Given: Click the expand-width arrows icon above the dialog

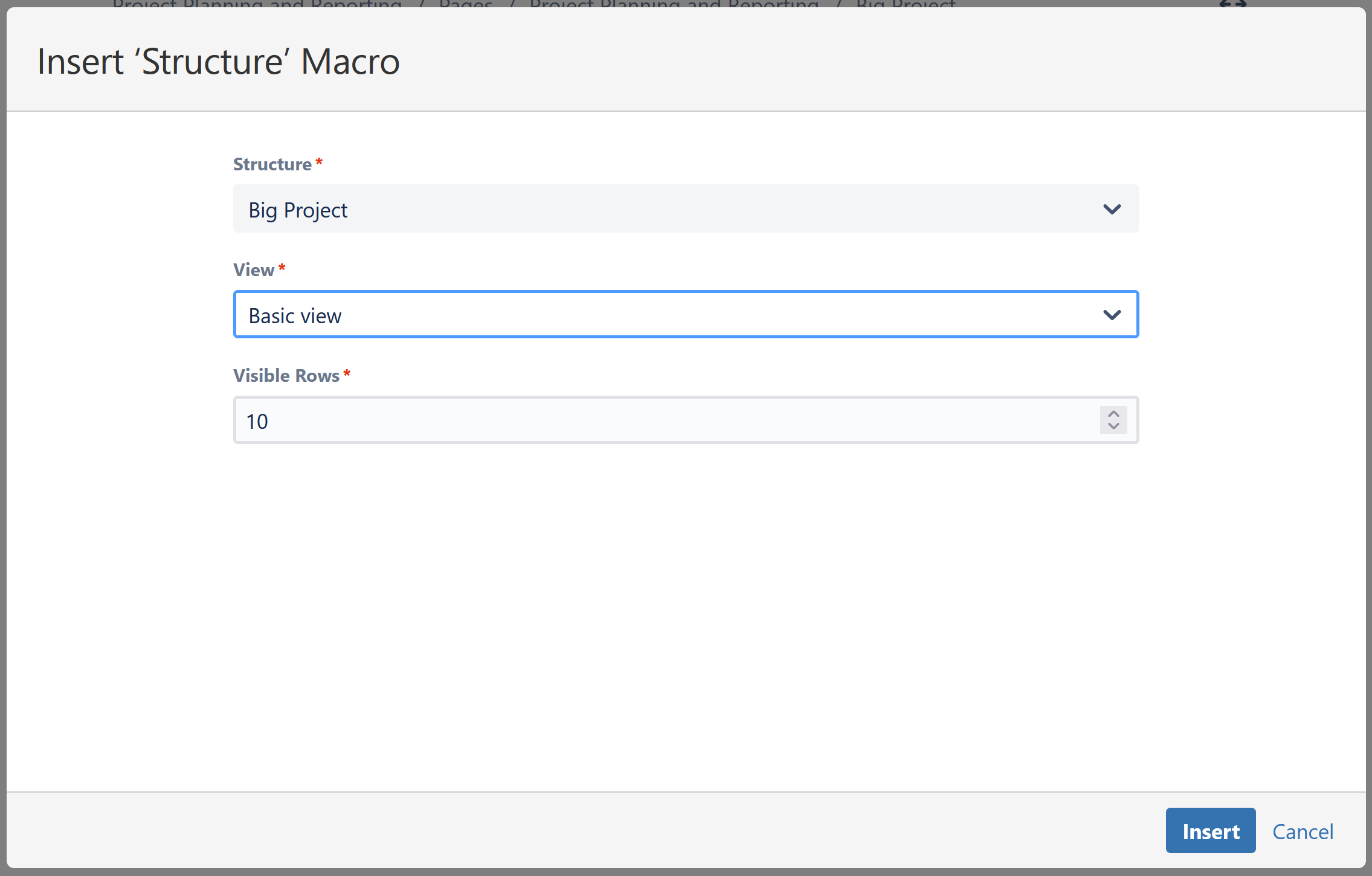Looking at the screenshot, I should click(1234, 5).
